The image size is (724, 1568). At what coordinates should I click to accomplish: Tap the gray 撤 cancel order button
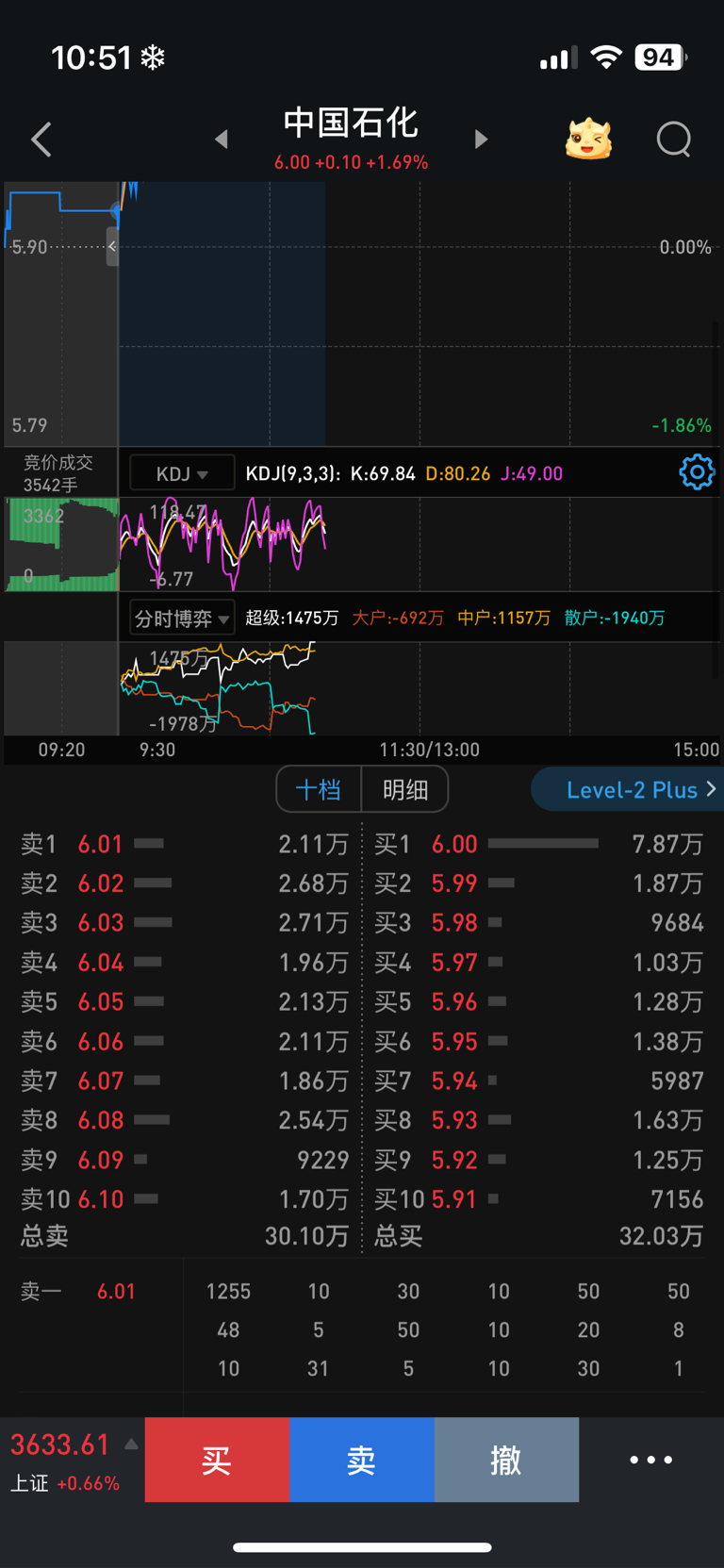[506, 1460]
